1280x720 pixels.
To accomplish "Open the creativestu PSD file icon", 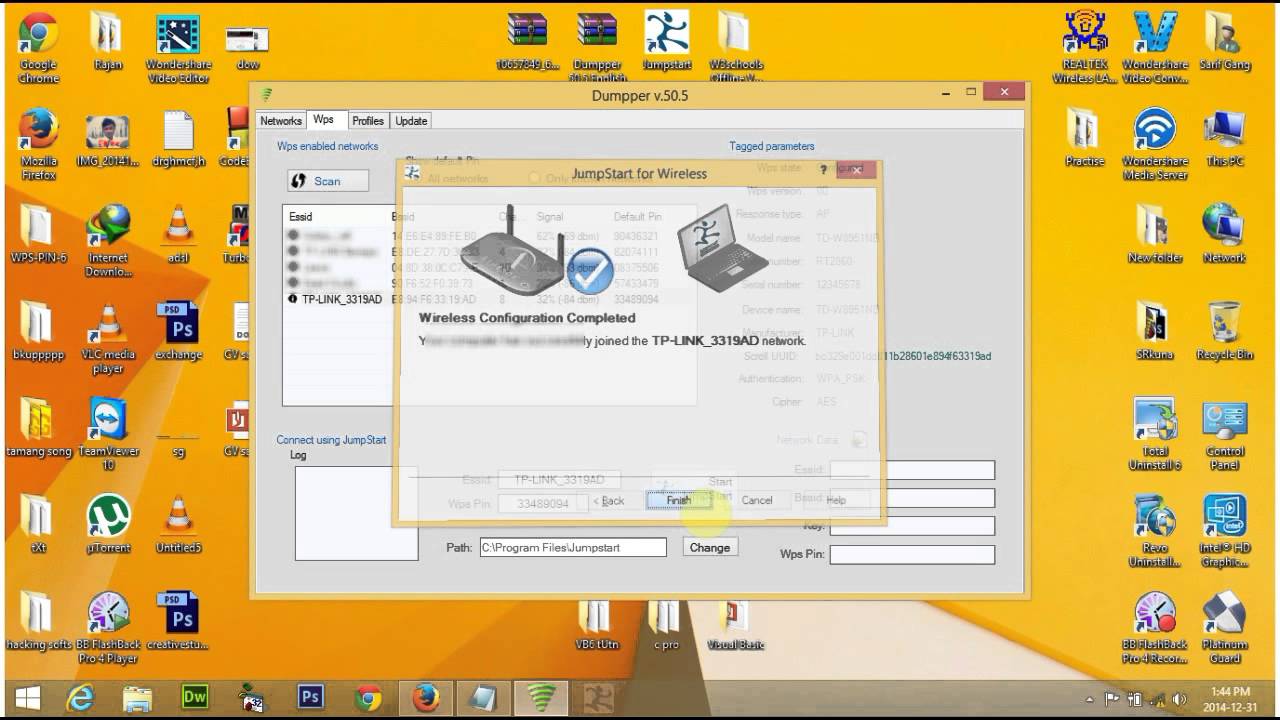I will (178, 622).
